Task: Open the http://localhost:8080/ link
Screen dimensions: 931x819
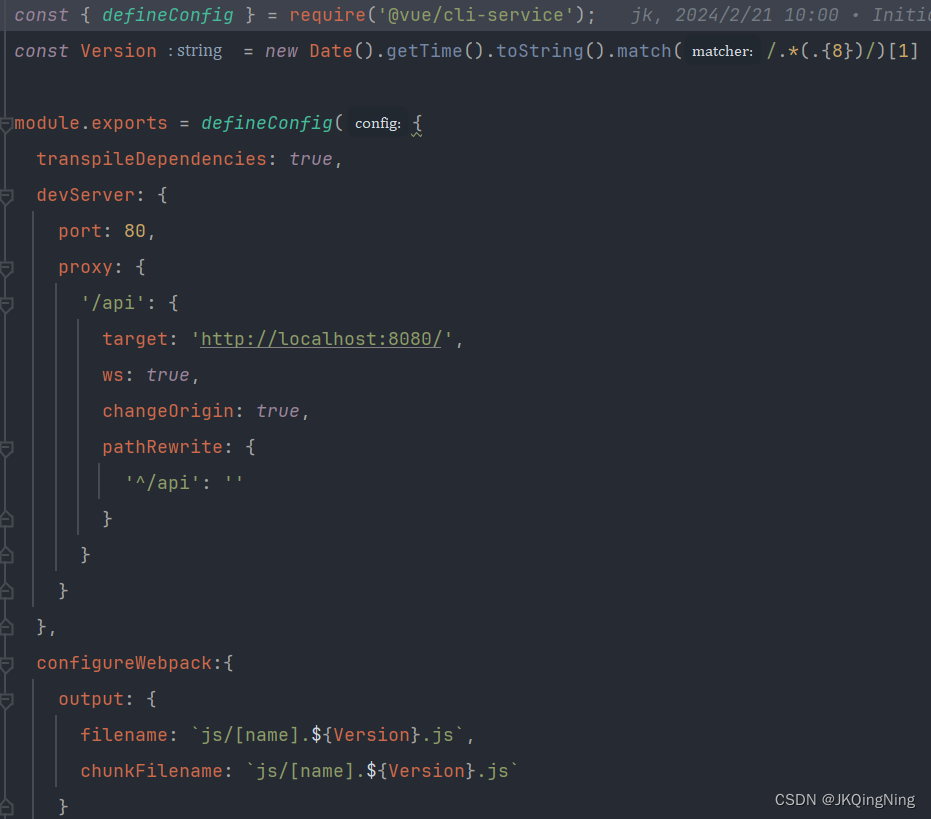Action: tap(321, 339)
